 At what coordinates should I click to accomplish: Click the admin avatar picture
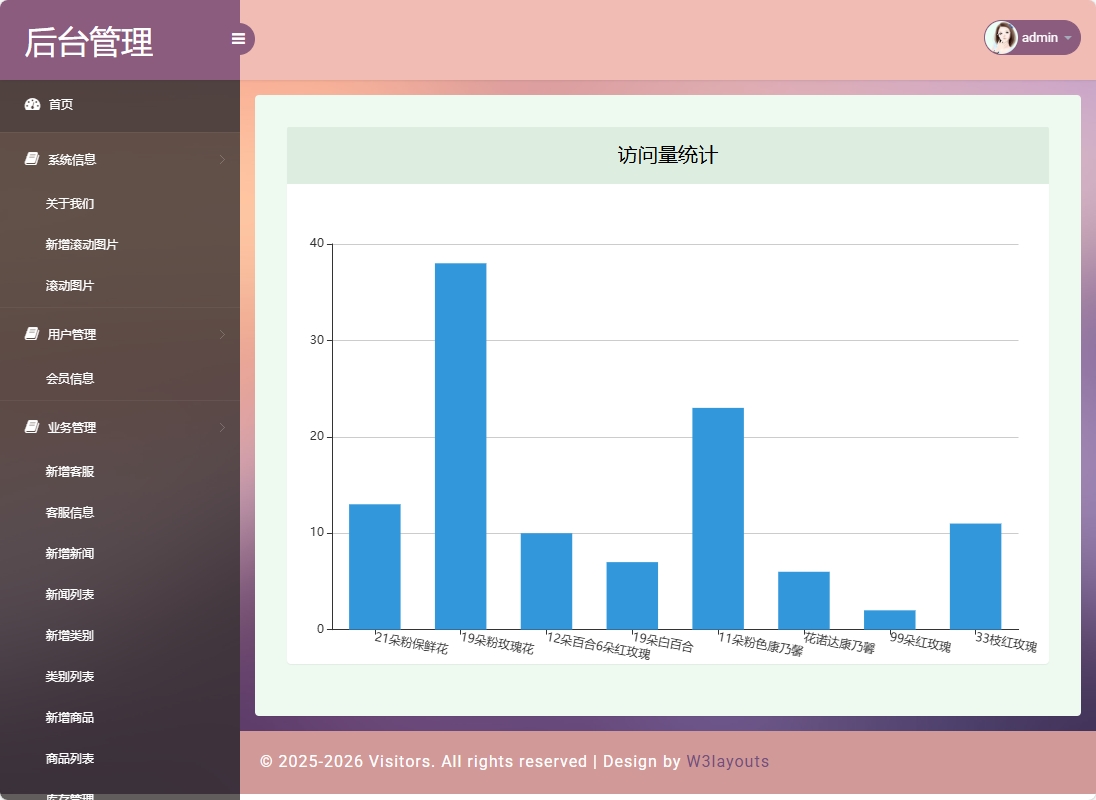1001,38
